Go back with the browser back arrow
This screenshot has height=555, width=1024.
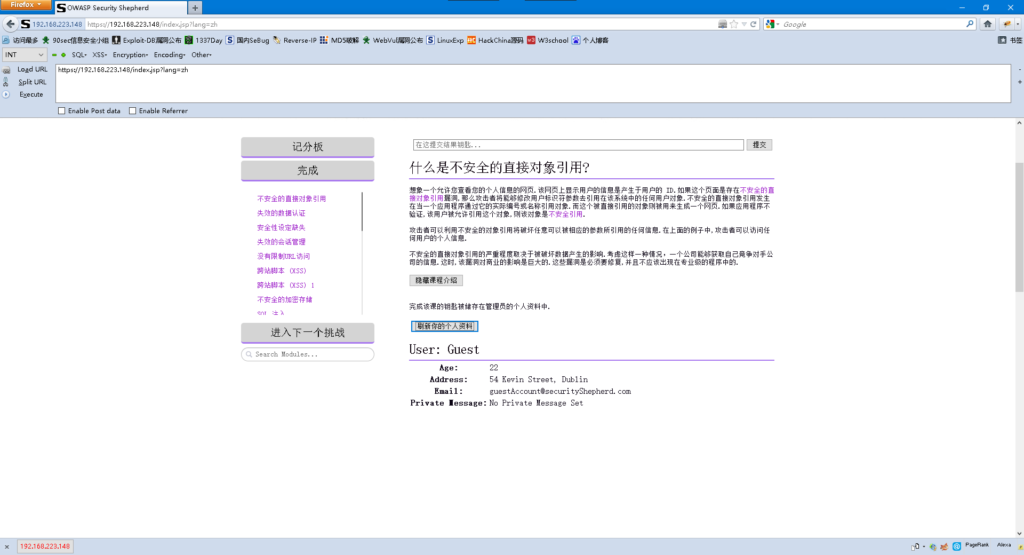[10, 24]
